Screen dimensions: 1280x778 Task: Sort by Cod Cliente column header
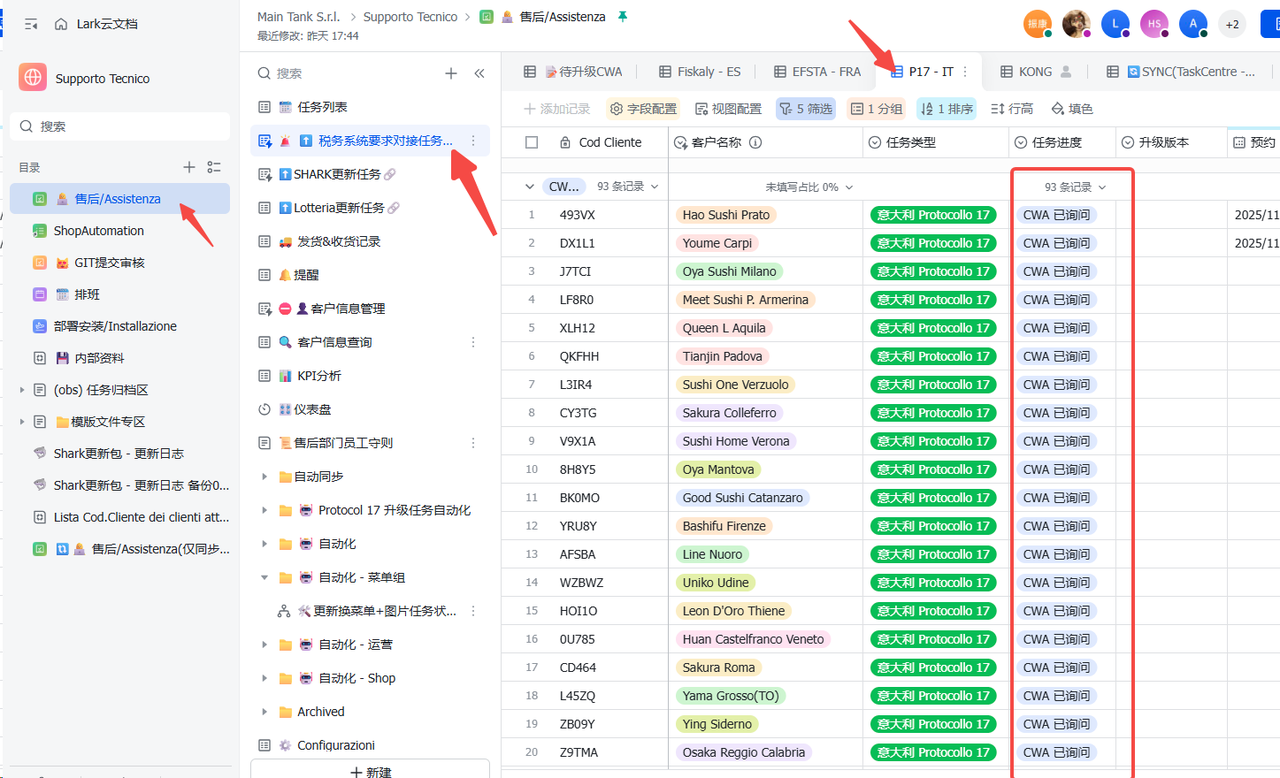[610, 142]
